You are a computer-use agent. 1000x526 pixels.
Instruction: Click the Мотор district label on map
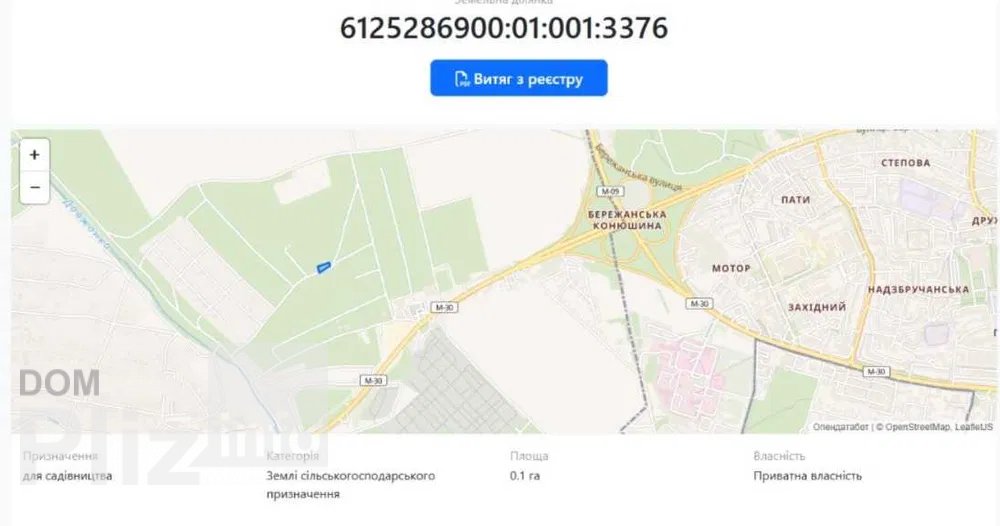point(731,268)
